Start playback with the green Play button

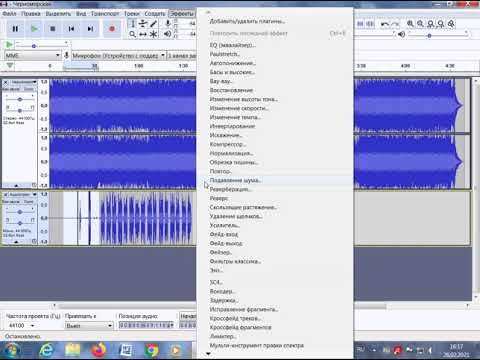(x=34, y=29)
